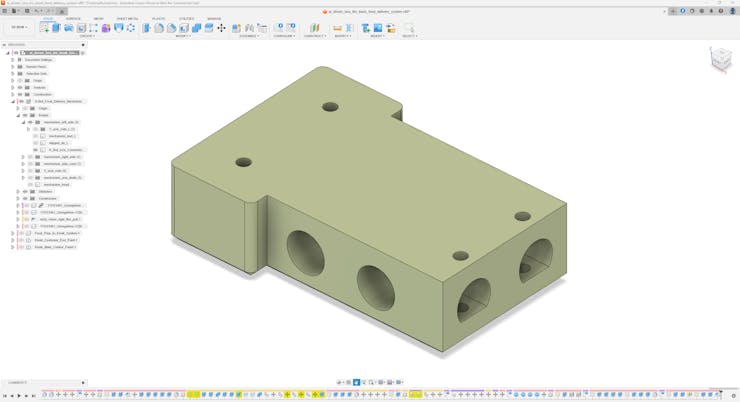Expand the Sketches folder
The image size is (740, 402).
click(18, 191)
